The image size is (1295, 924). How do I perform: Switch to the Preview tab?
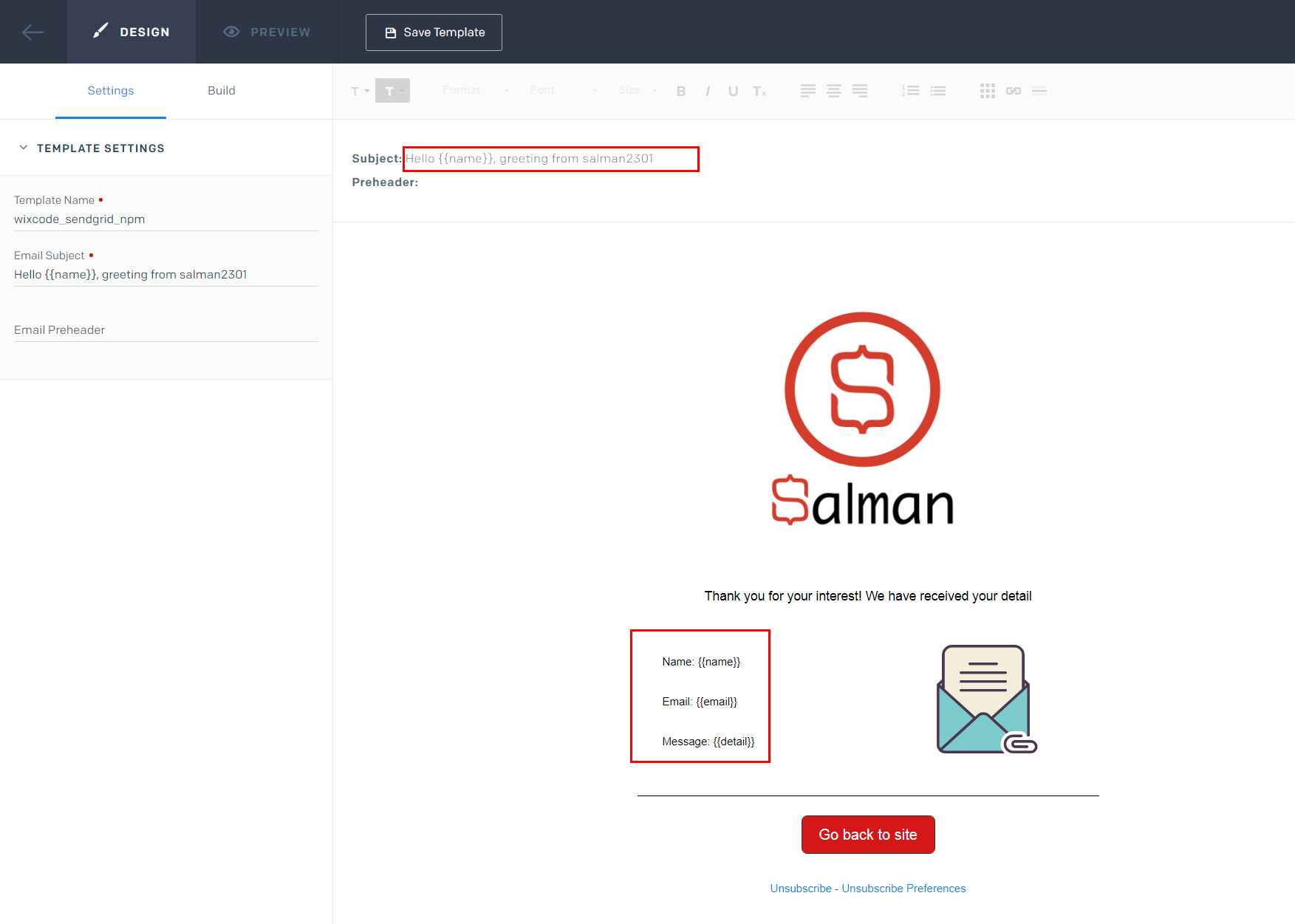tap(267, 32)
